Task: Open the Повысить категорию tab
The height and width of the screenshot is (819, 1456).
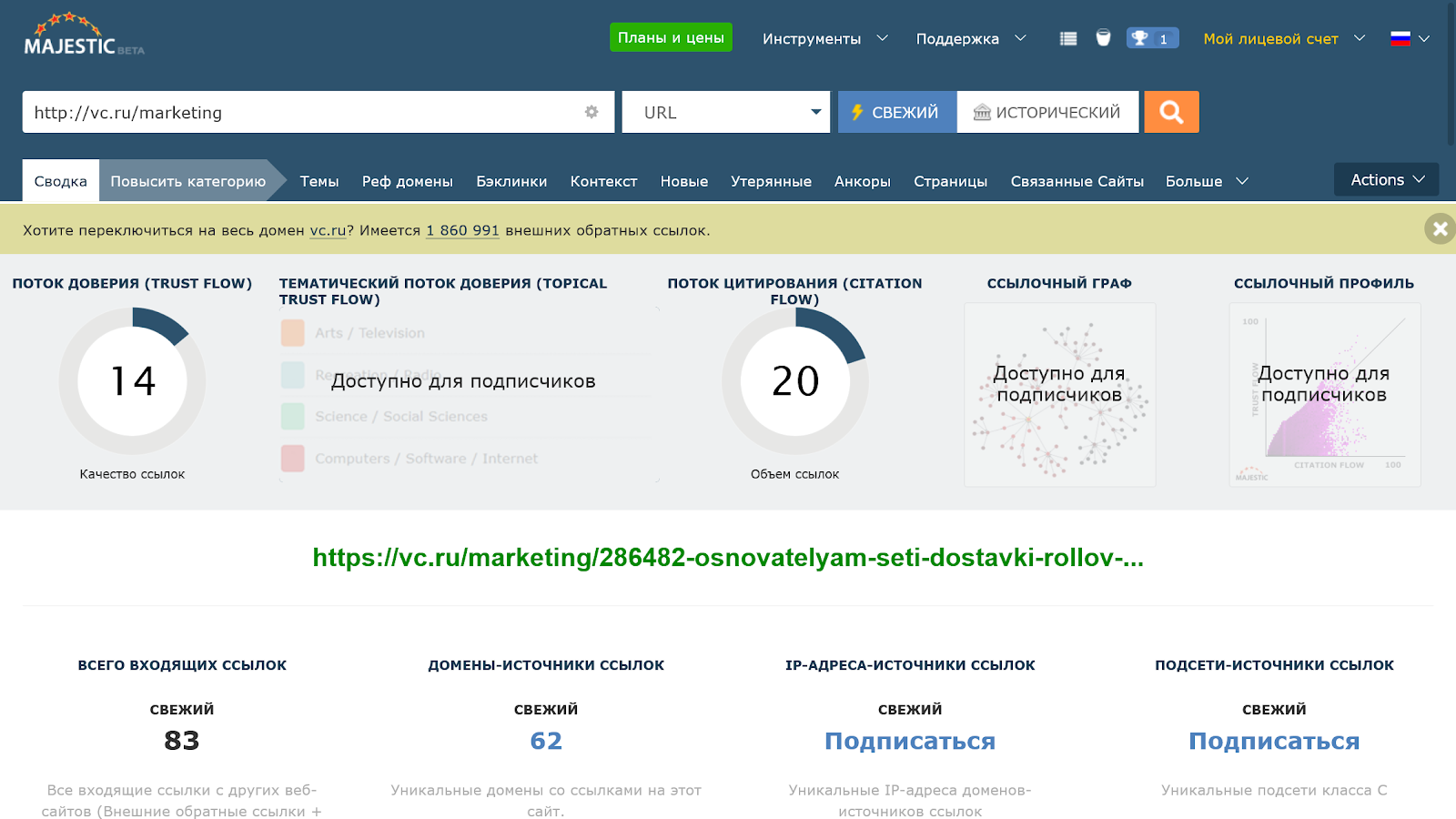Action: 188,181
